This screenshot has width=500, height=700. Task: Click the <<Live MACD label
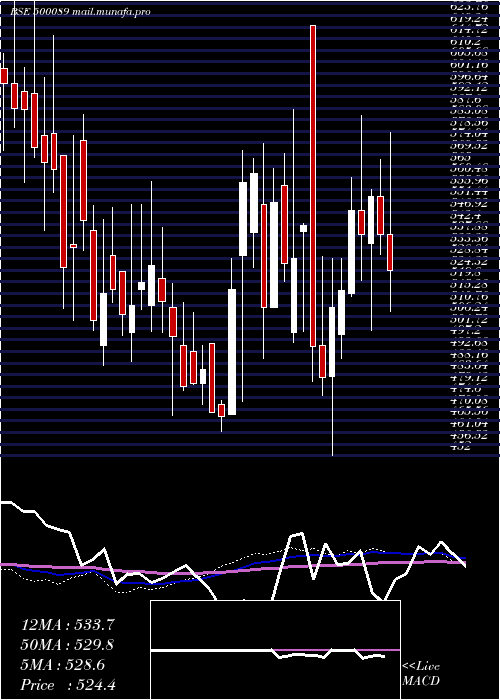coord(421,674)
